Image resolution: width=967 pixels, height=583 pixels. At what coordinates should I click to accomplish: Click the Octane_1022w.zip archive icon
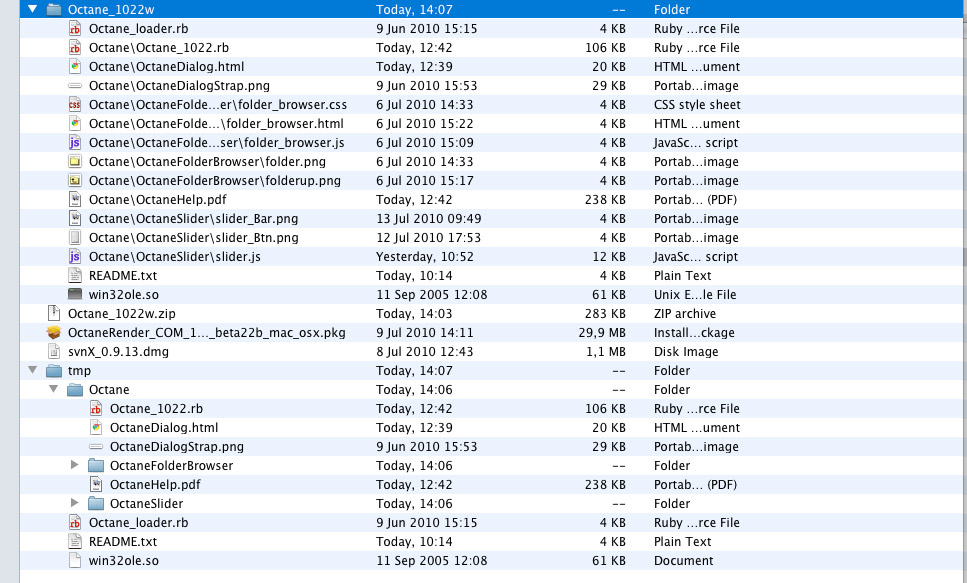[x=54, y=313]
